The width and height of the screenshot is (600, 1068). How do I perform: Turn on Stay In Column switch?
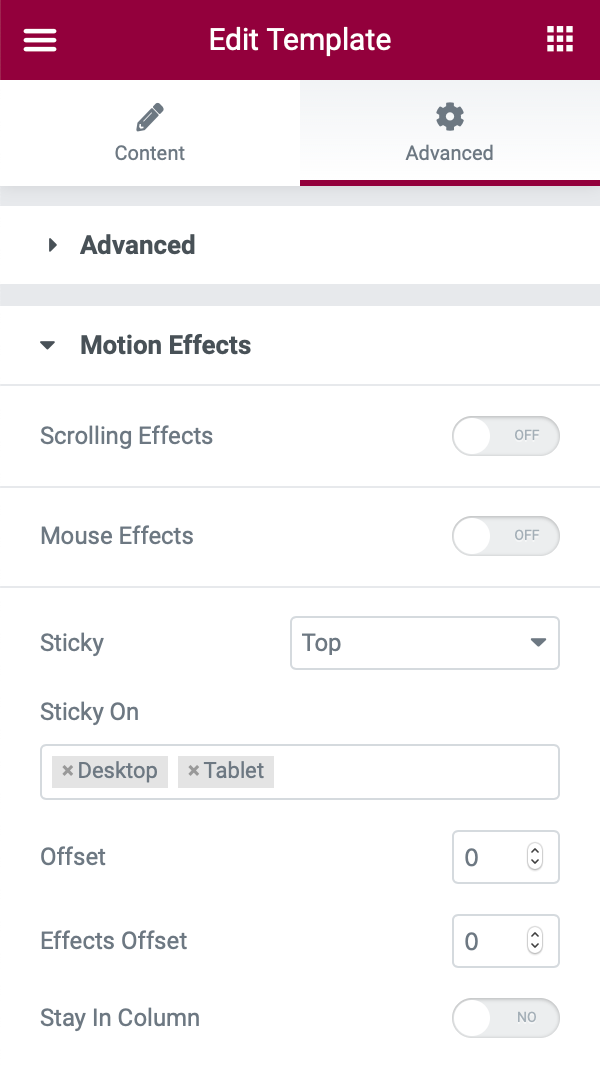505,1018
